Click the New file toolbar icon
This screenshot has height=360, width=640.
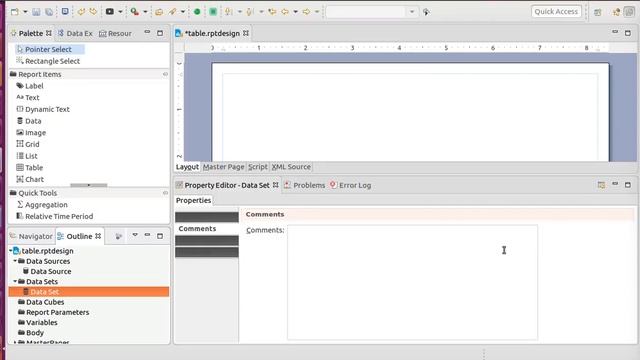tap(15, 12)
